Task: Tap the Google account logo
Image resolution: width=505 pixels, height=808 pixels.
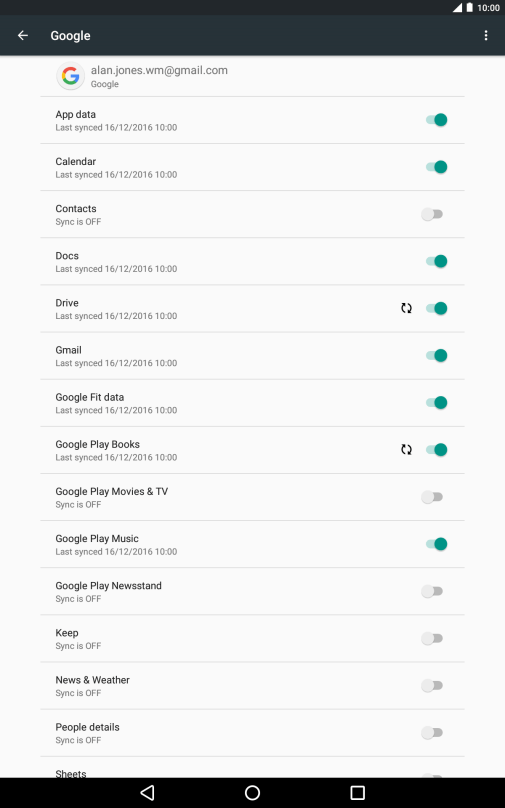Action: [71, 76]
